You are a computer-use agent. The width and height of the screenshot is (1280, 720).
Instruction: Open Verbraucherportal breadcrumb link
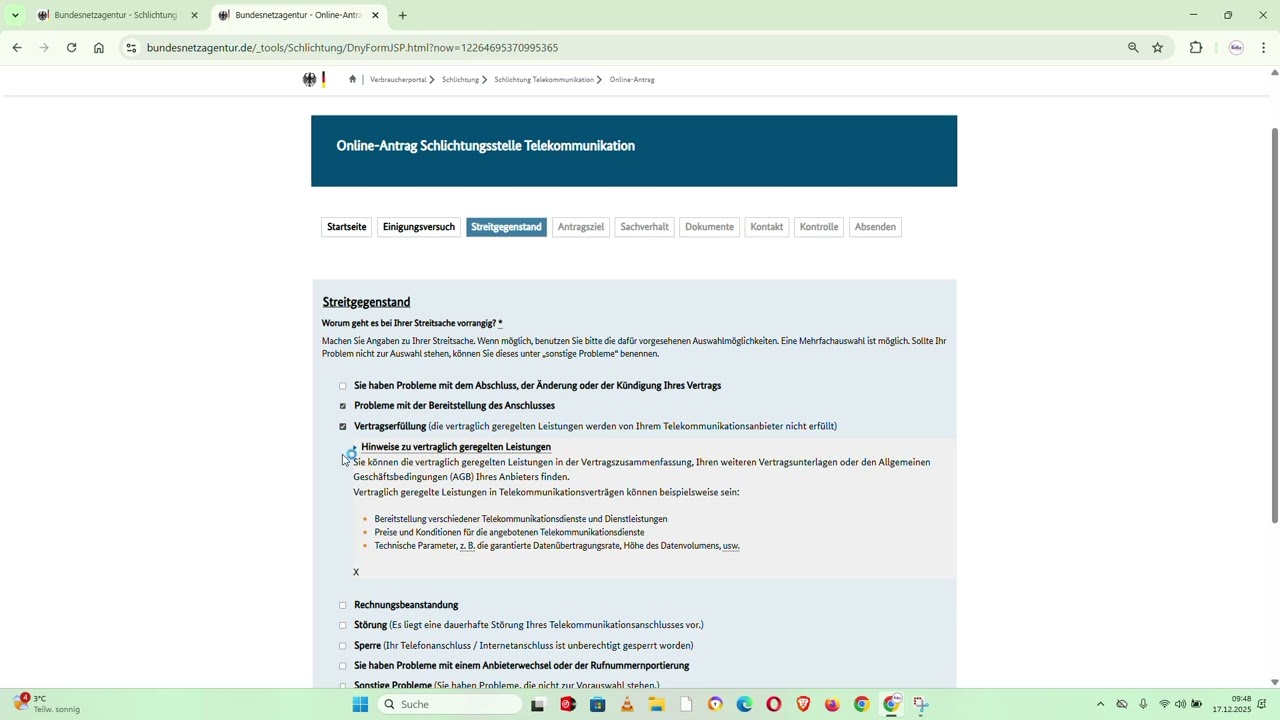coord(398,79)
